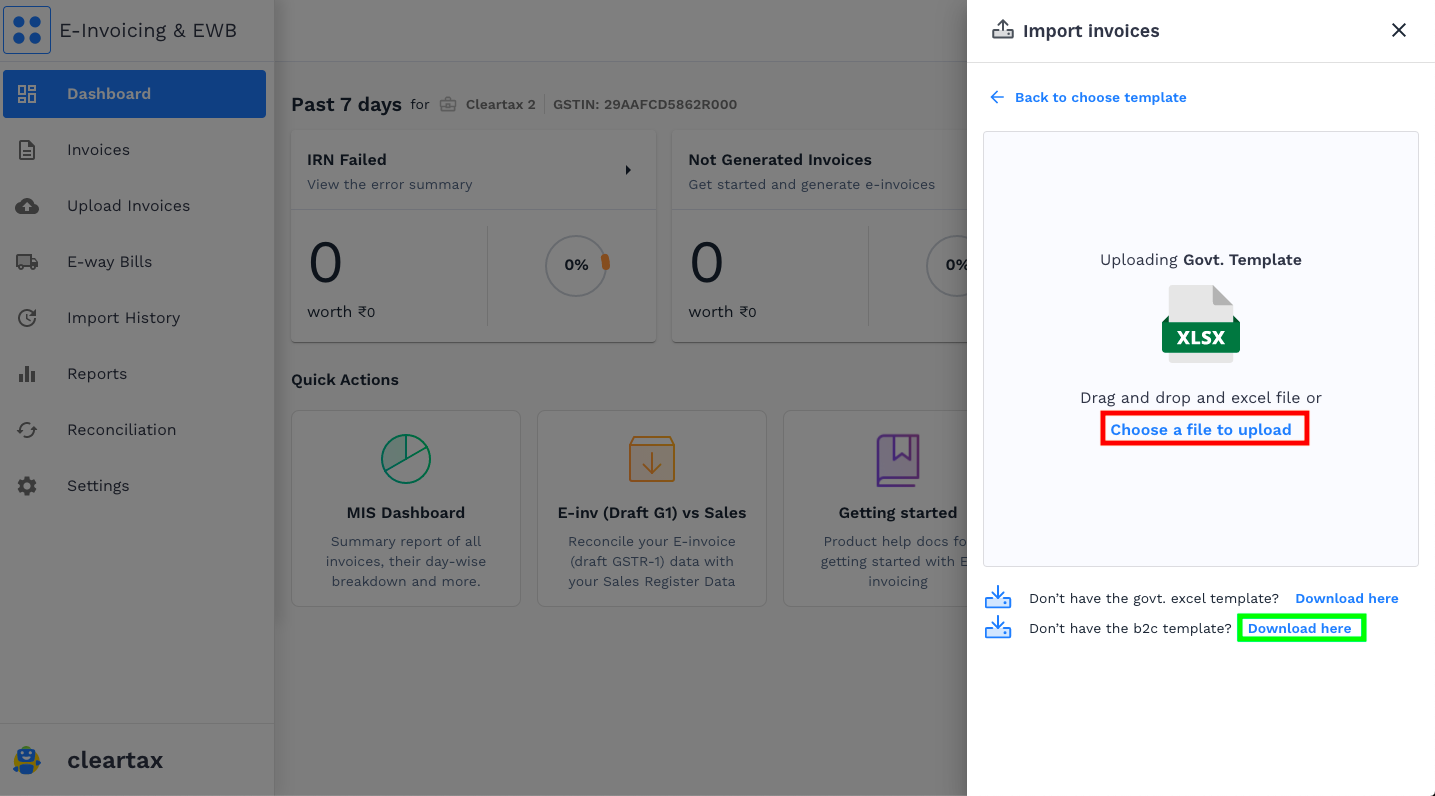Click Choose a file to upload link
Image resolution: width=1435 pixels, height=796 pixels.
click(x=1201, y=430)
